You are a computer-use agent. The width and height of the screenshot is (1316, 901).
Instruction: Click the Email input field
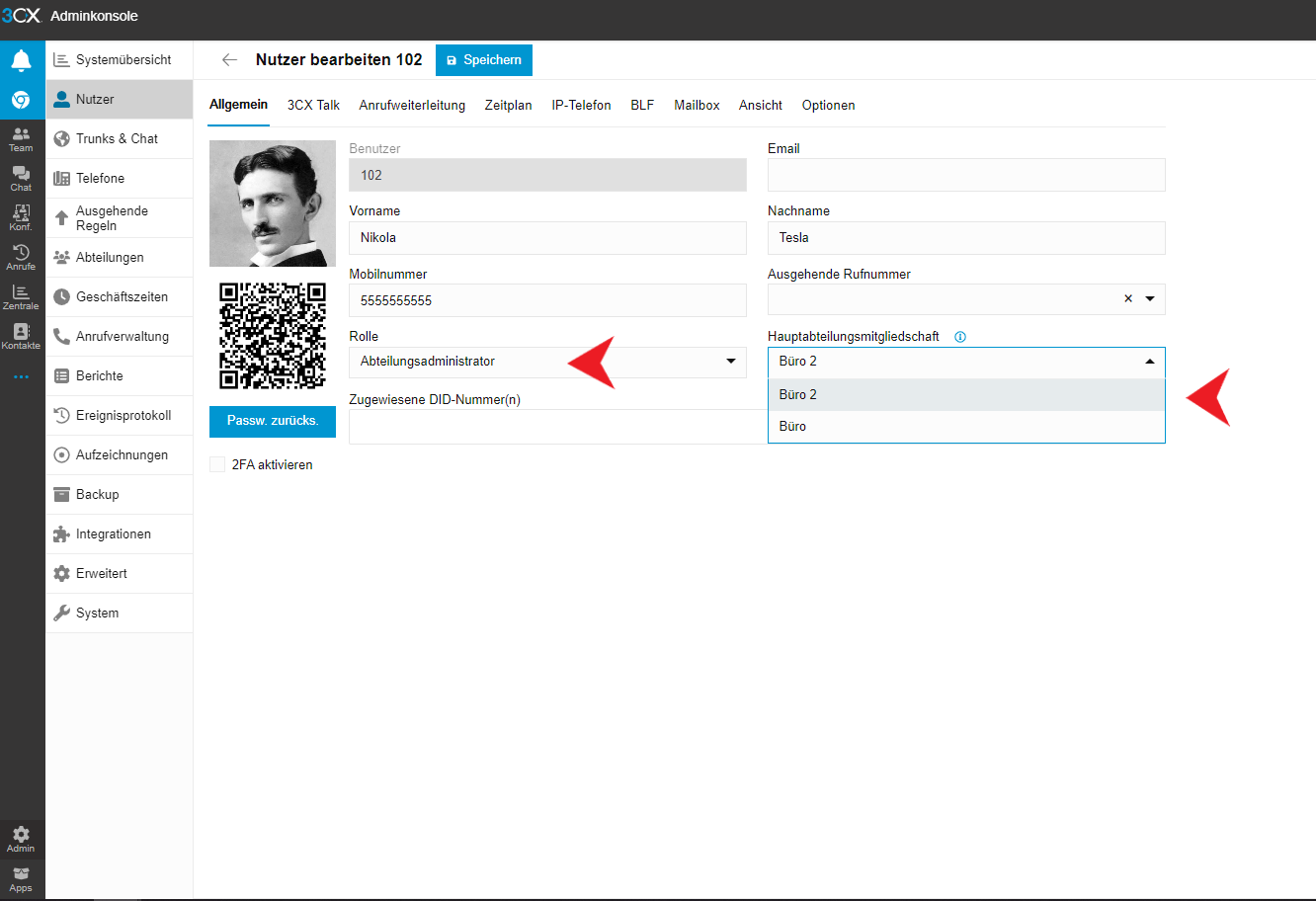pos(965,175)
